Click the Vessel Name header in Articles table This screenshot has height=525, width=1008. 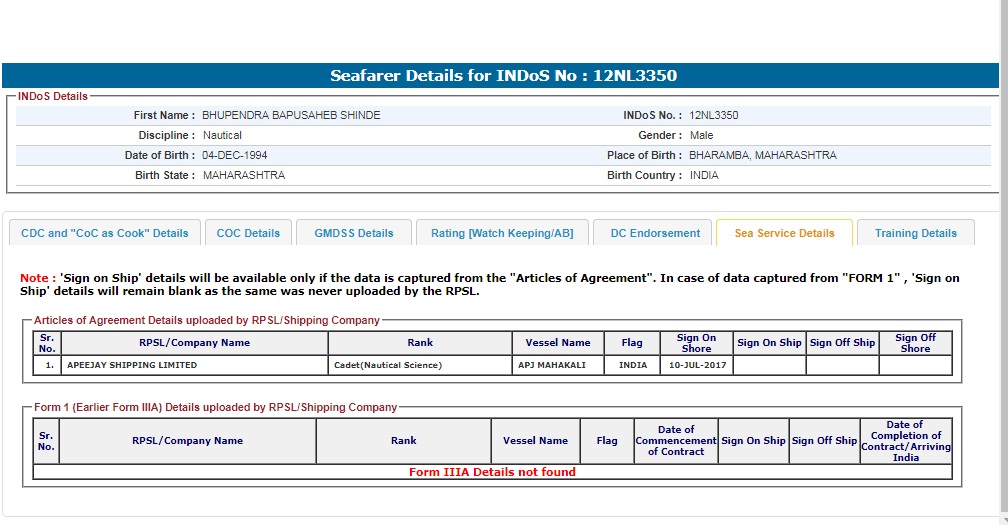[x=558, y=343]
